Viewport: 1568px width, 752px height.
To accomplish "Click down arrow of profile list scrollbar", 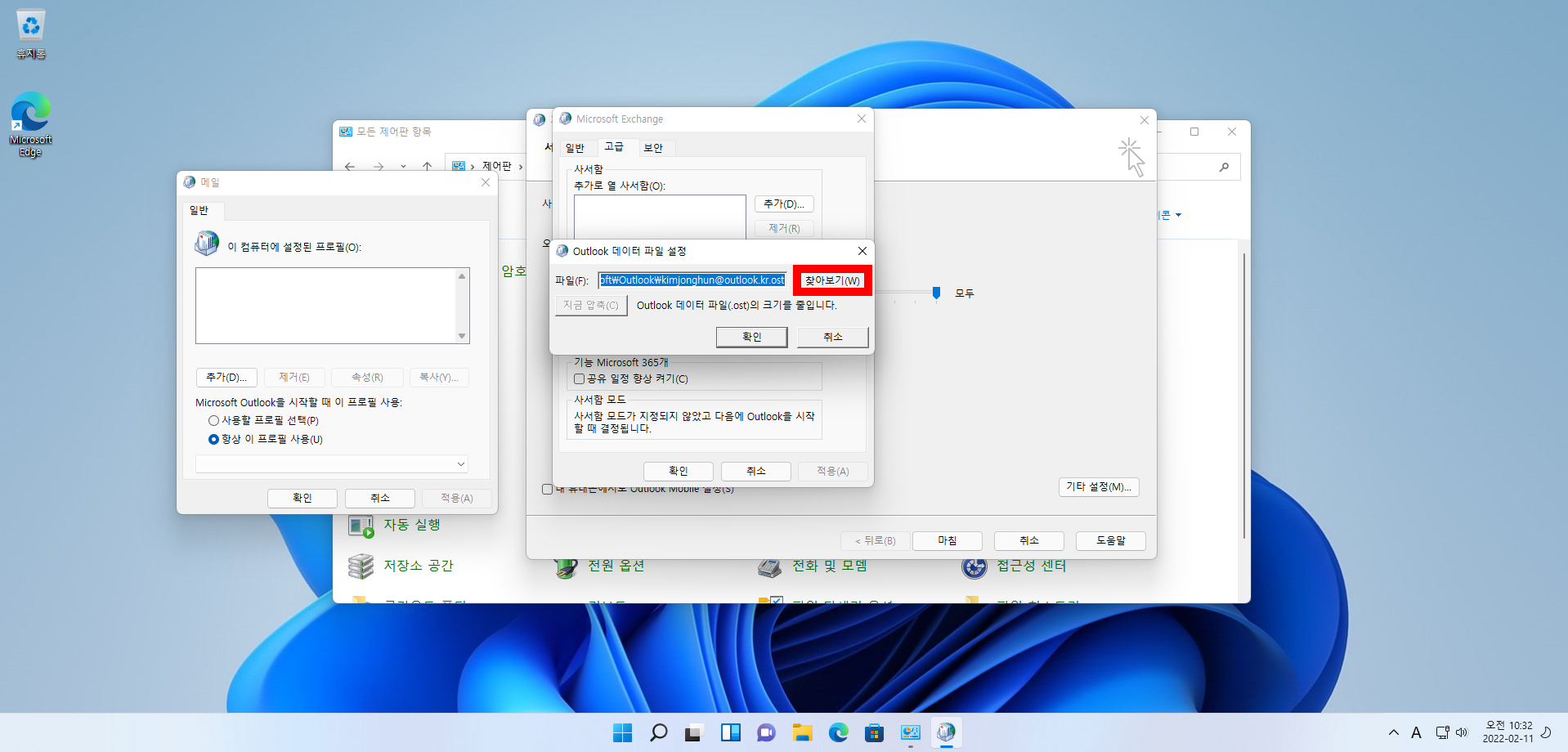I will [x=462, y=336].
